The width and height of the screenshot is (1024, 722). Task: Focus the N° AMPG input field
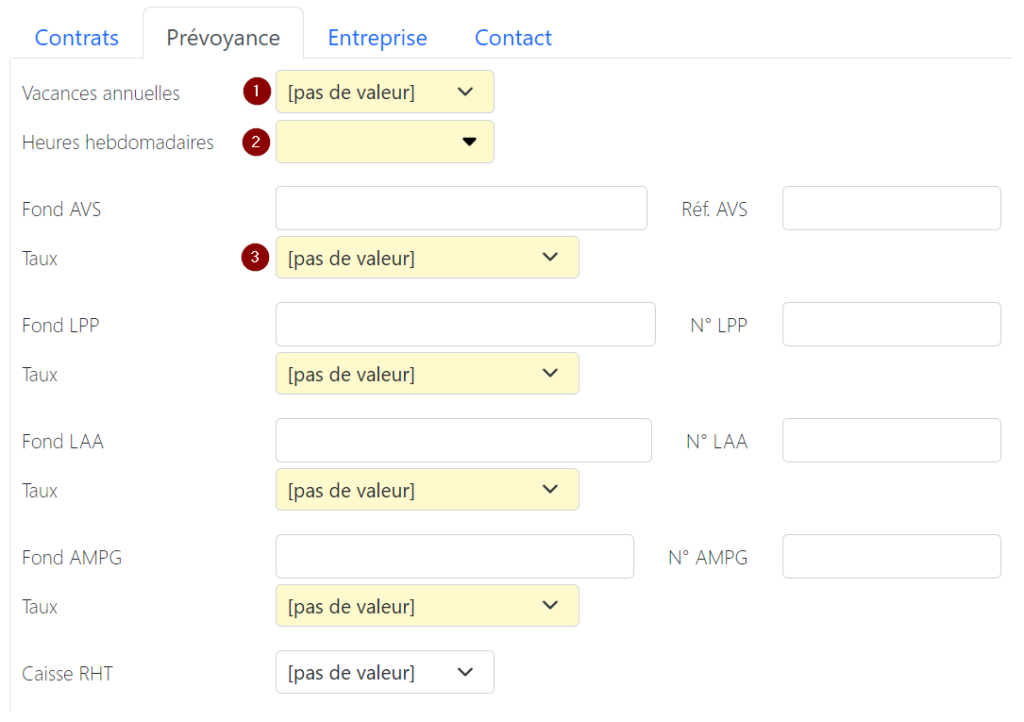[x=891, y=557]
